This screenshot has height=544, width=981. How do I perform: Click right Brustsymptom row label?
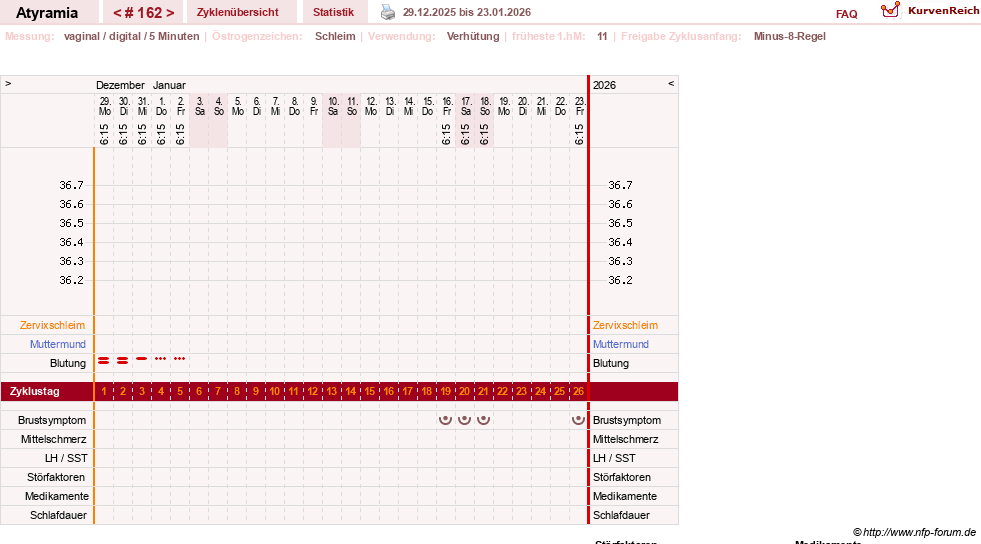[x=627, y=420]
